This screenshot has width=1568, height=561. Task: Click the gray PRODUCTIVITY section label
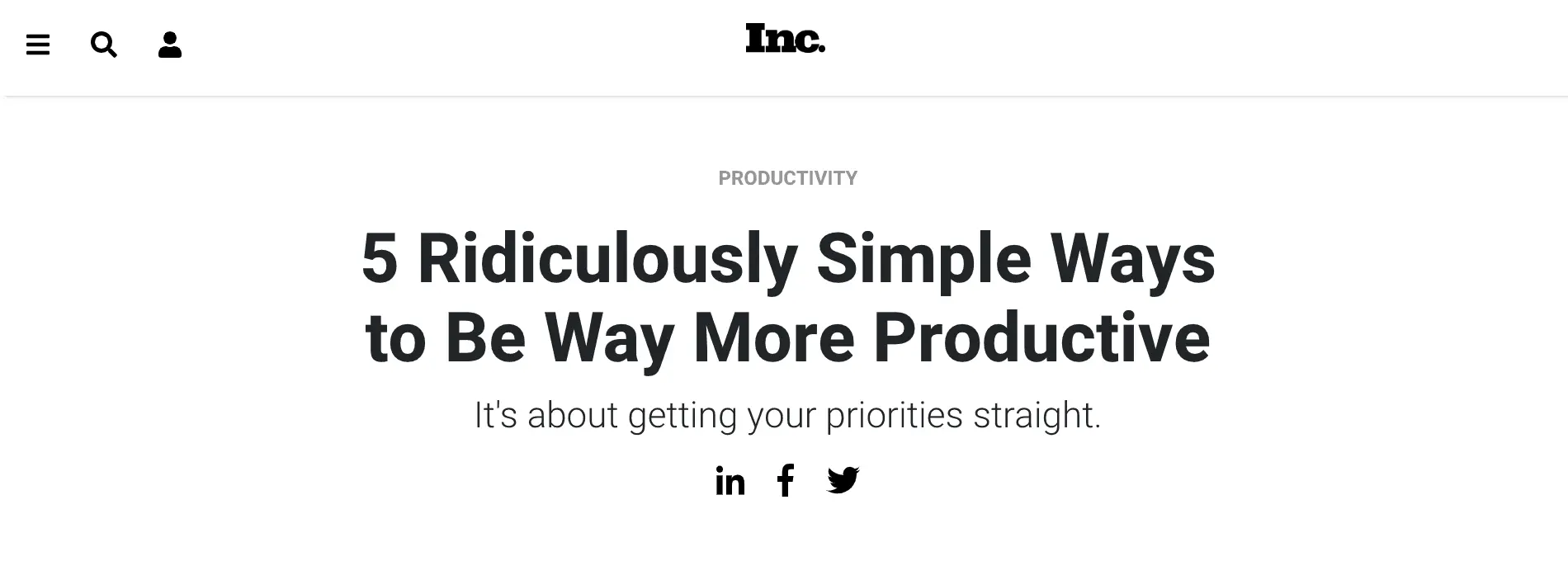coord(788,178)
